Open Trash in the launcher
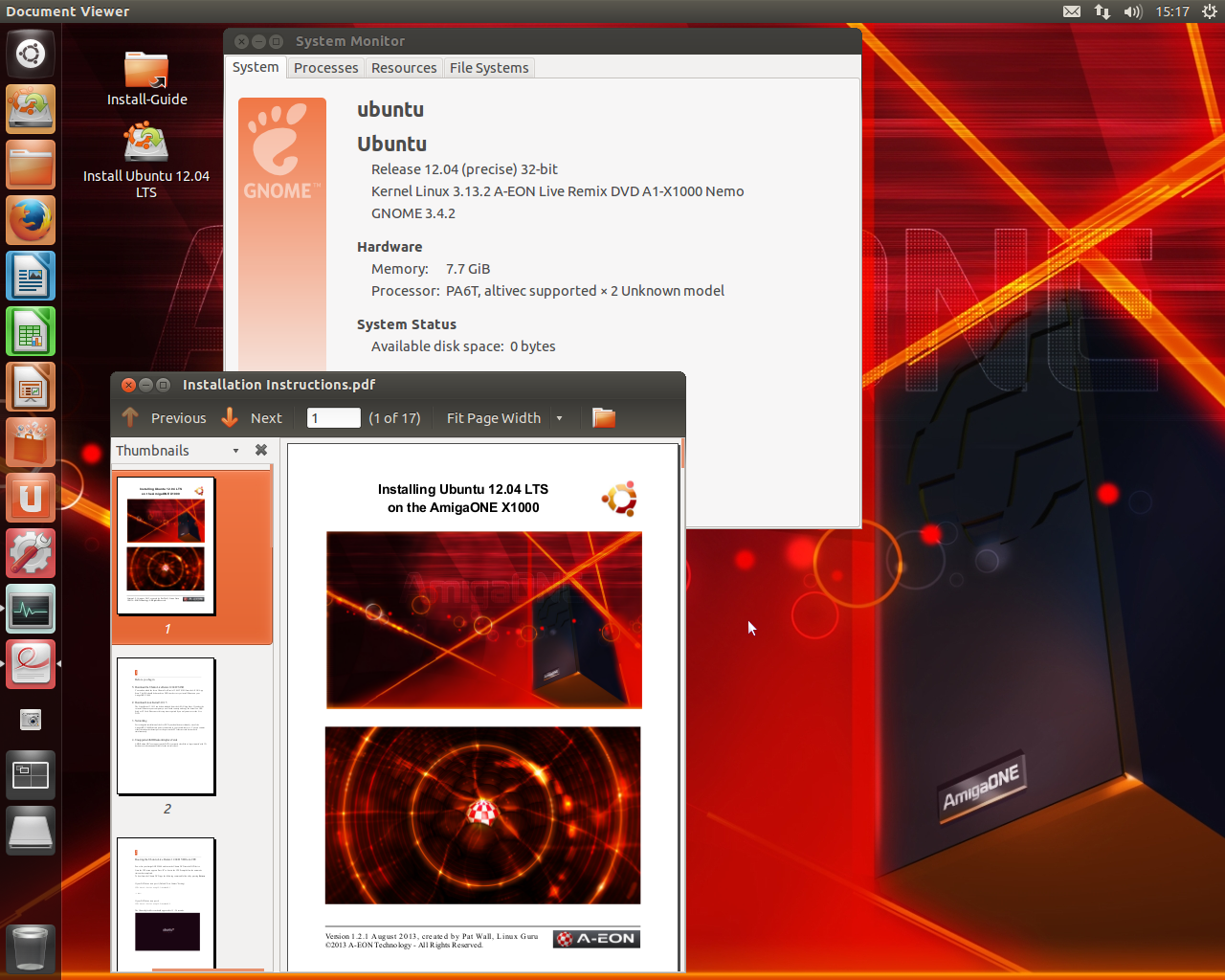This screenshot has width=1225, height=980. pyautogui.click(x=31, y=947)
